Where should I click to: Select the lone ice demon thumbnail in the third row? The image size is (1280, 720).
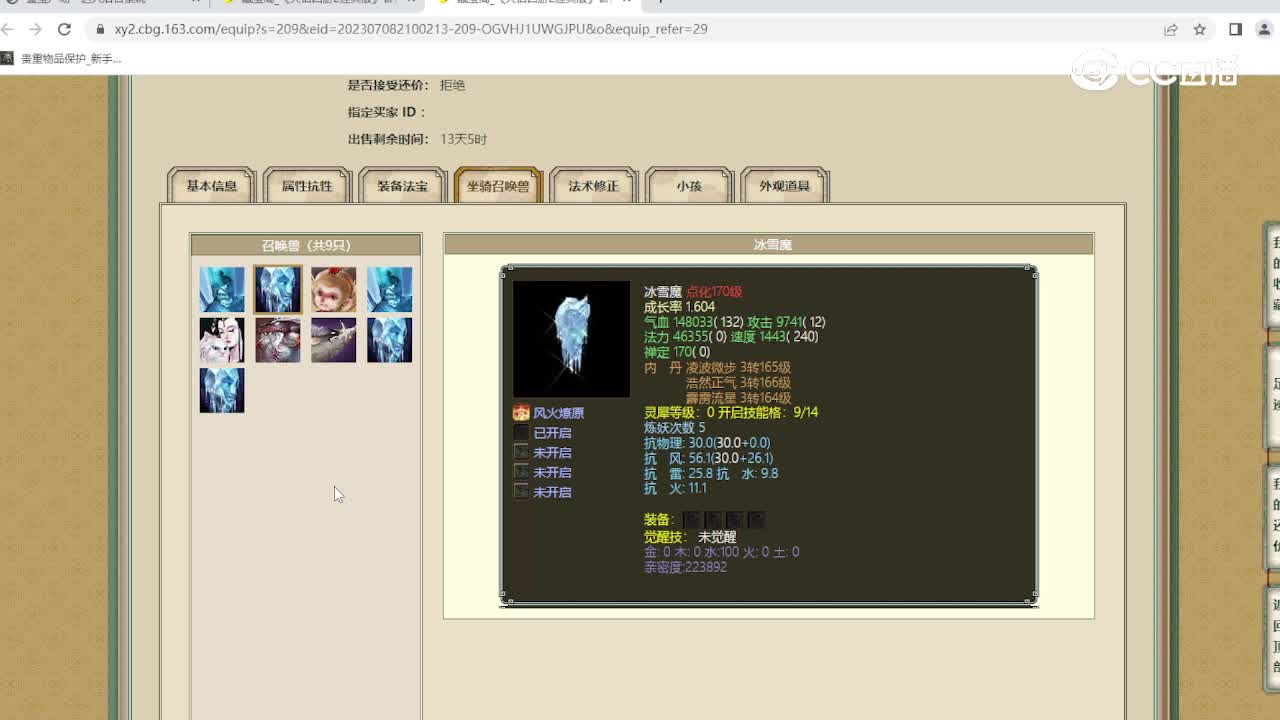(x=222, y=390)
